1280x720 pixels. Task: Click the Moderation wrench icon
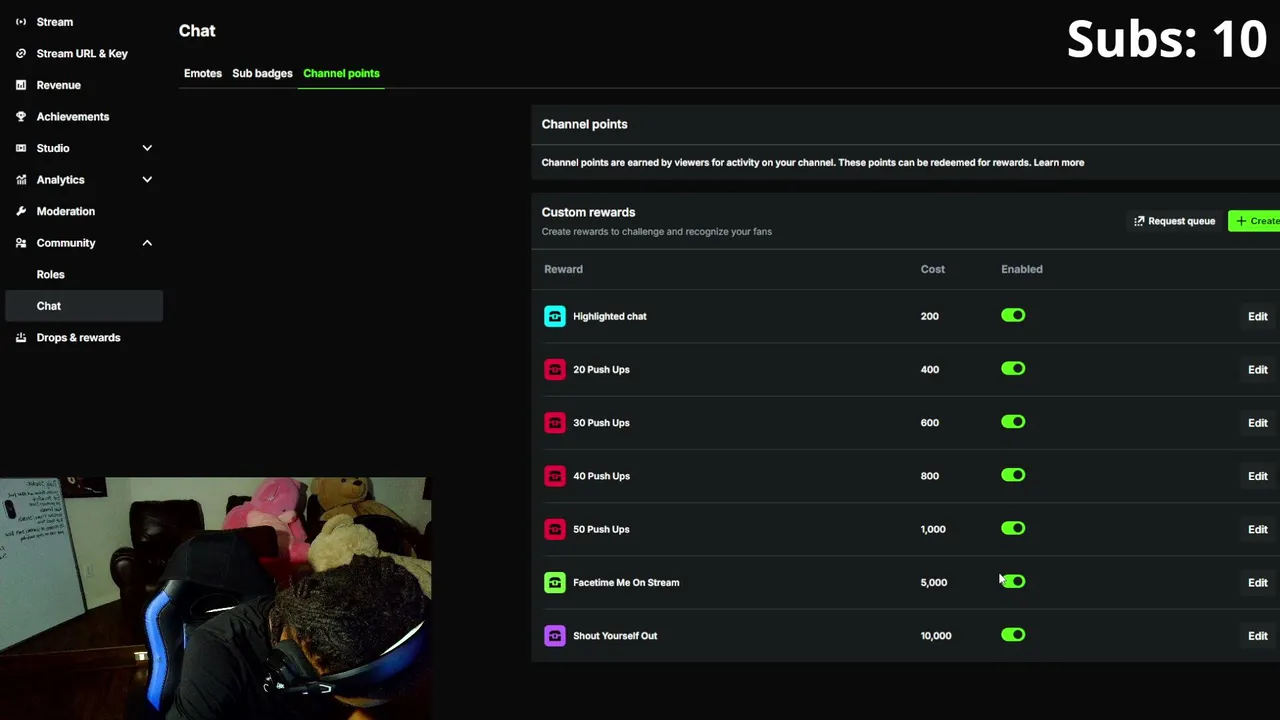point(21,211)
